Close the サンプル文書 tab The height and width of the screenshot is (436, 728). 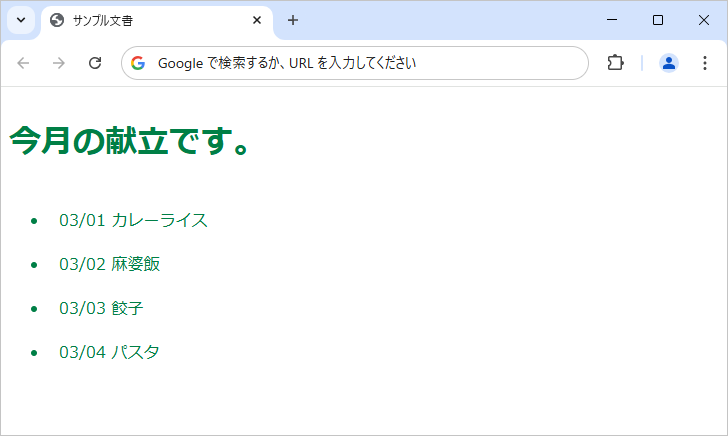(x=257, y=20)
